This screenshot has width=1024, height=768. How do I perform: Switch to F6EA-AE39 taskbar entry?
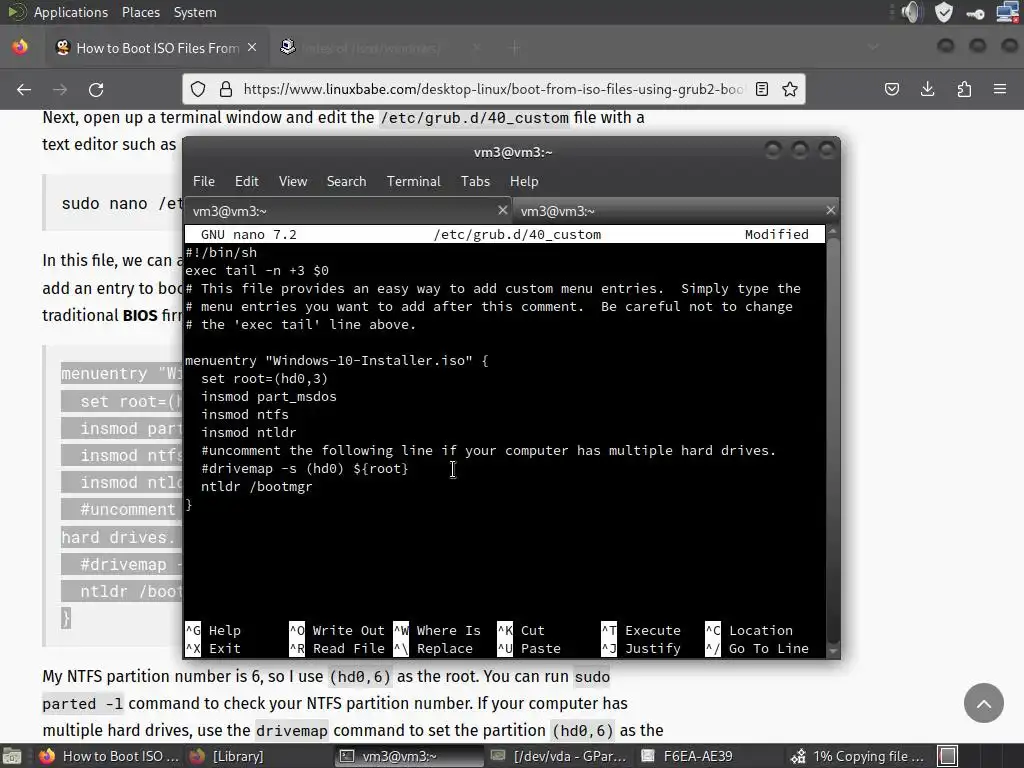(709, 756)
